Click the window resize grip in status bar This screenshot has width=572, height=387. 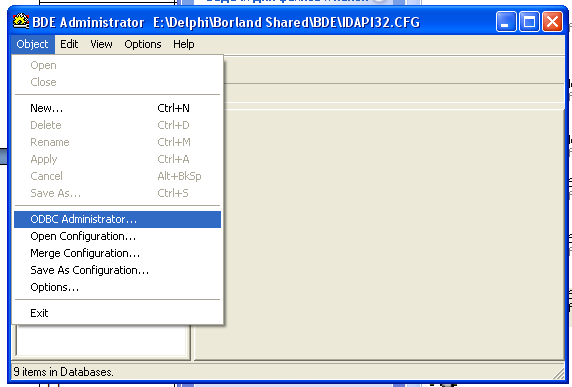pyautogui.click(x=559, y=373)
